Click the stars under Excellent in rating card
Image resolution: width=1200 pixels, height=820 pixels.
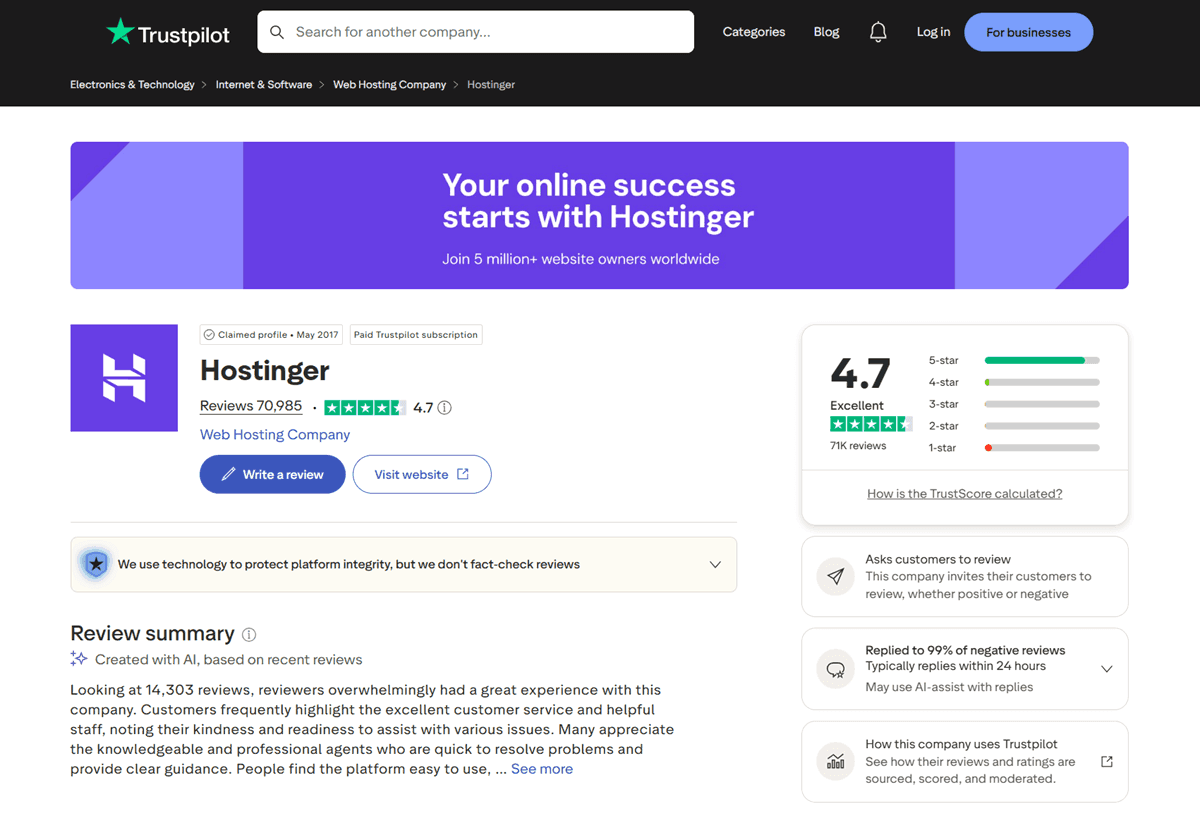[x=871, y=424]
